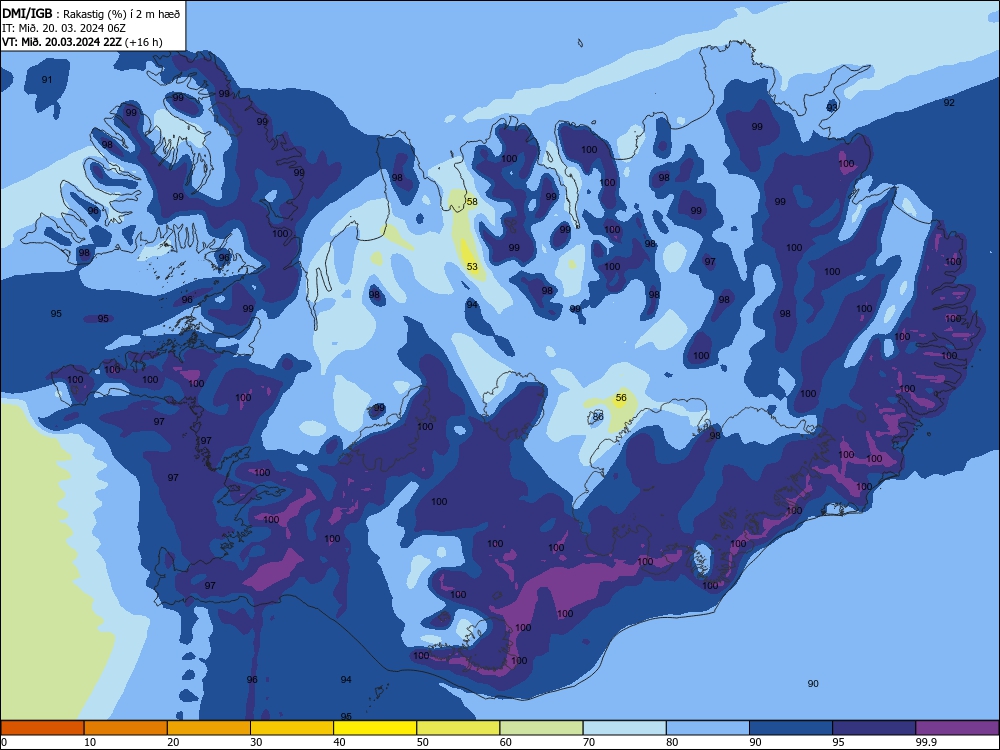This screenshot has height=750, width=1000.
Task: Pick the 20–30 amber legend color
Action: [x=209, y=728]
